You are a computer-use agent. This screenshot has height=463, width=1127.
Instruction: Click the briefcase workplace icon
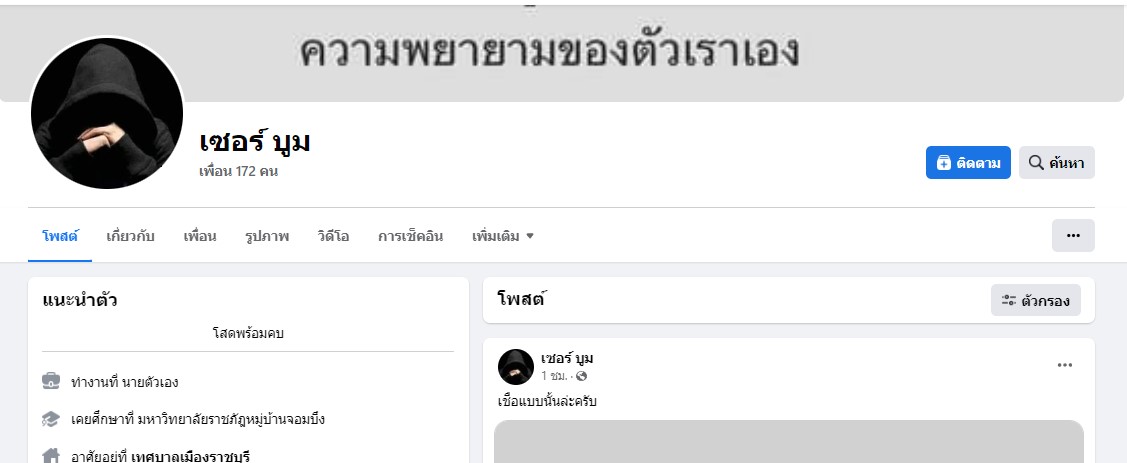51,381
